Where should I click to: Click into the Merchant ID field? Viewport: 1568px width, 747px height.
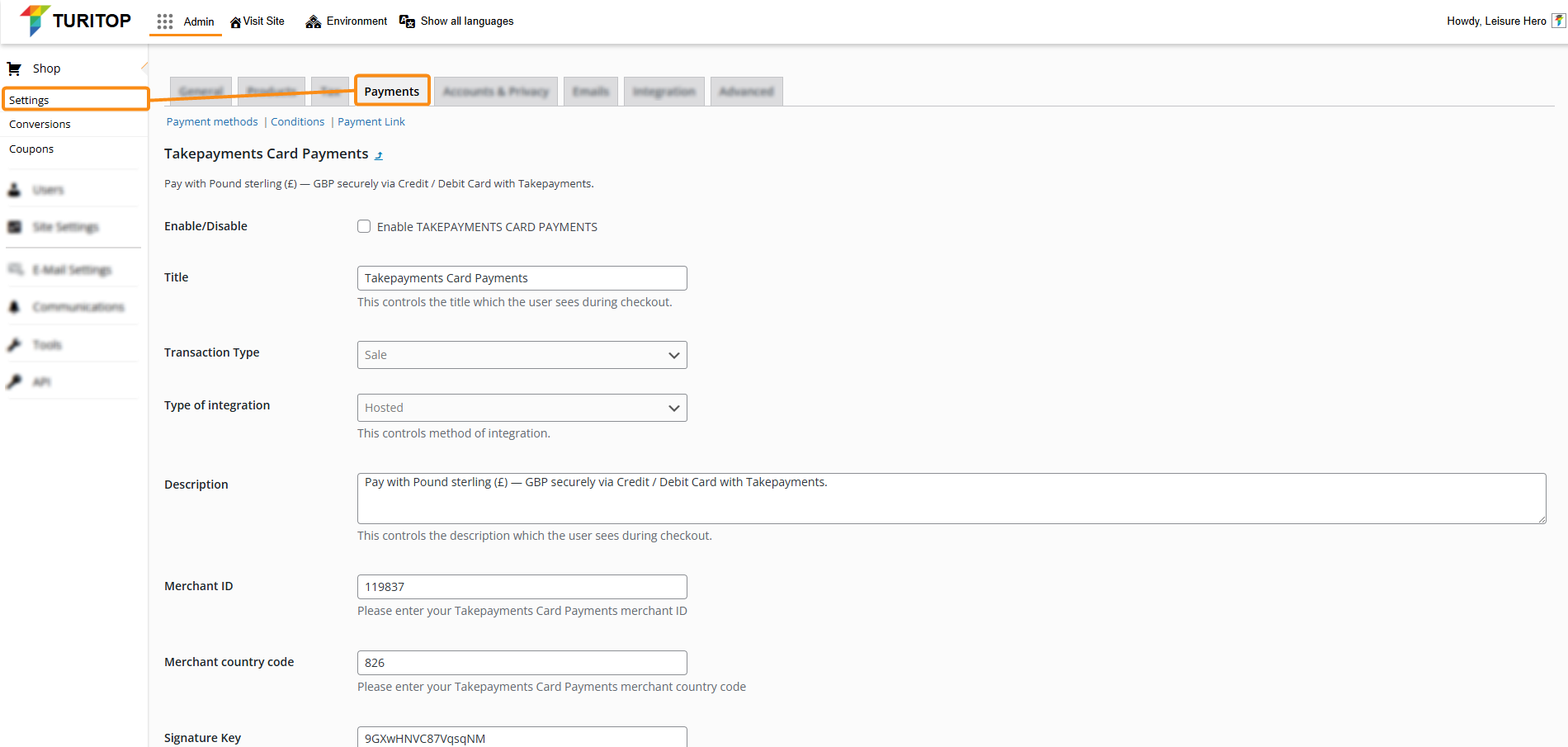pyautogui.click(x=522, y=587)
